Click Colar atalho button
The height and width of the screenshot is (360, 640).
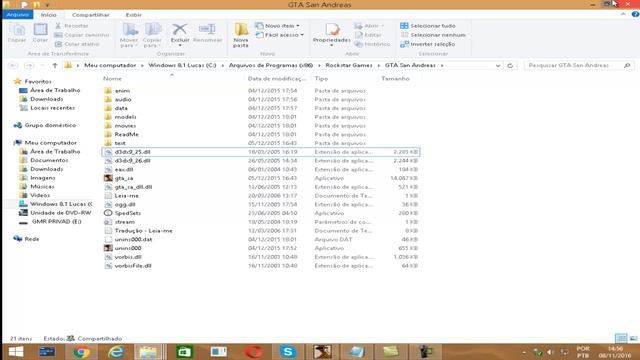tap(77, 44)
